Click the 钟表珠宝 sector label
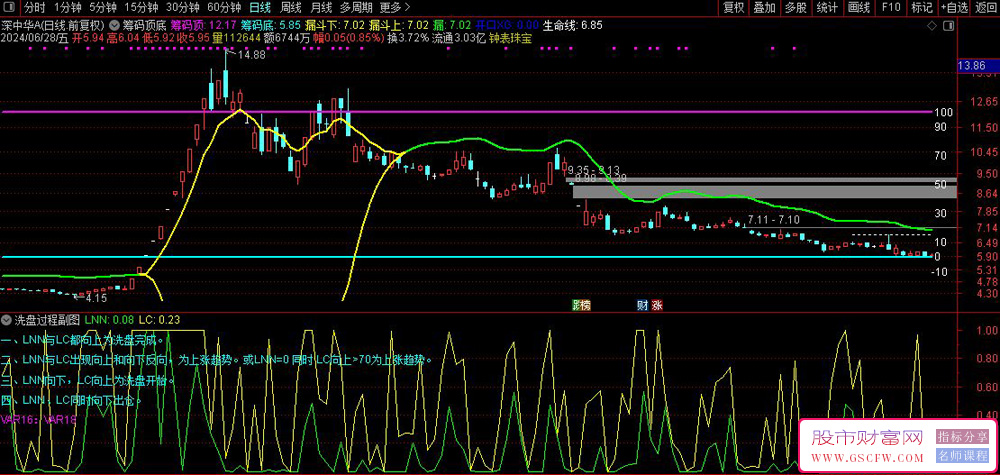 click(510, 38)
